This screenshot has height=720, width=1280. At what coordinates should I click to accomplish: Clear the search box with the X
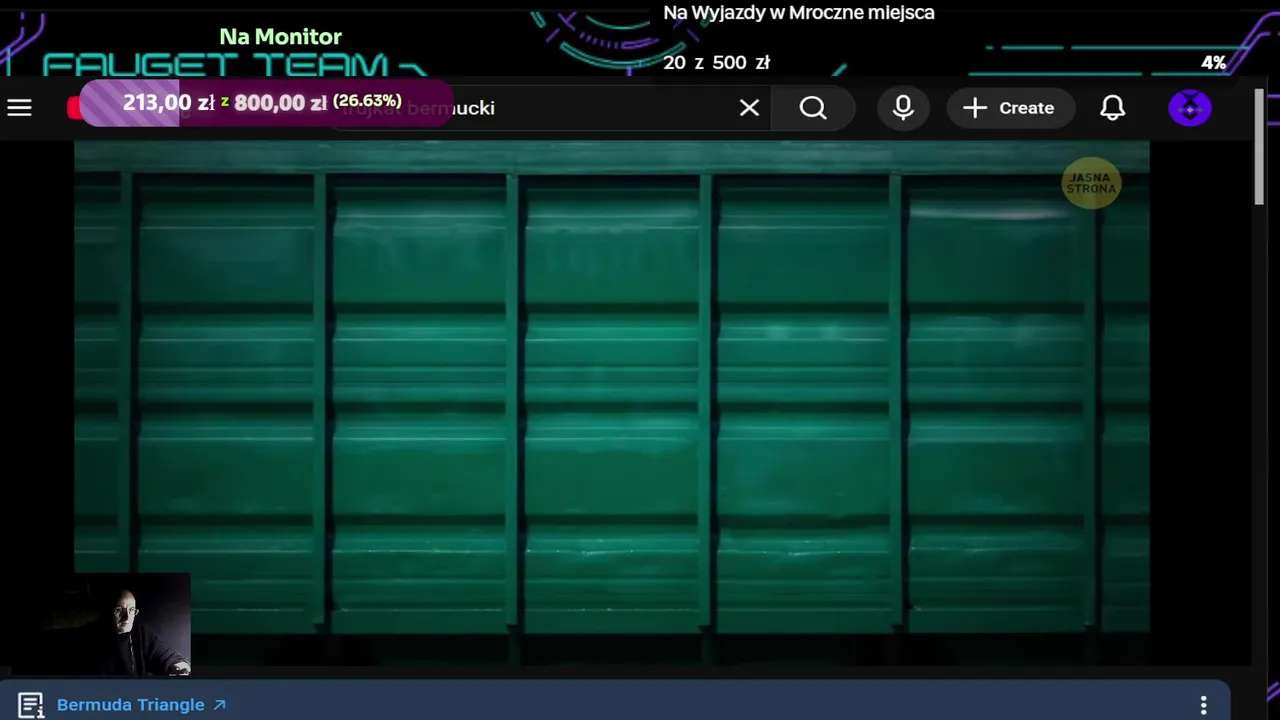click(x=749, y=108)
